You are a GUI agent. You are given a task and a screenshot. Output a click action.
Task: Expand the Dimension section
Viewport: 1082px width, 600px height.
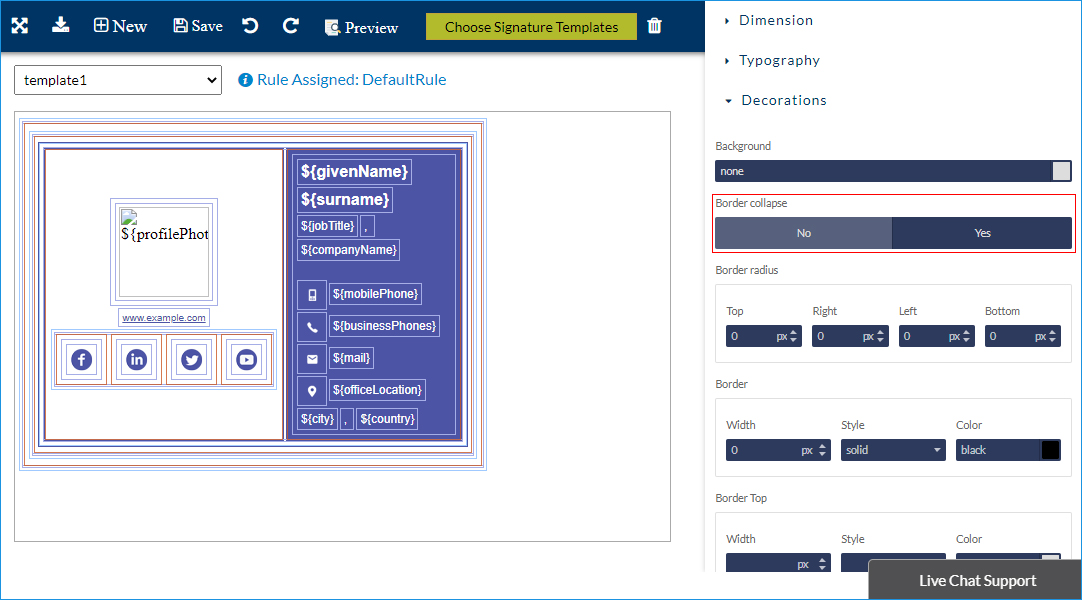(x=775, y=20)
